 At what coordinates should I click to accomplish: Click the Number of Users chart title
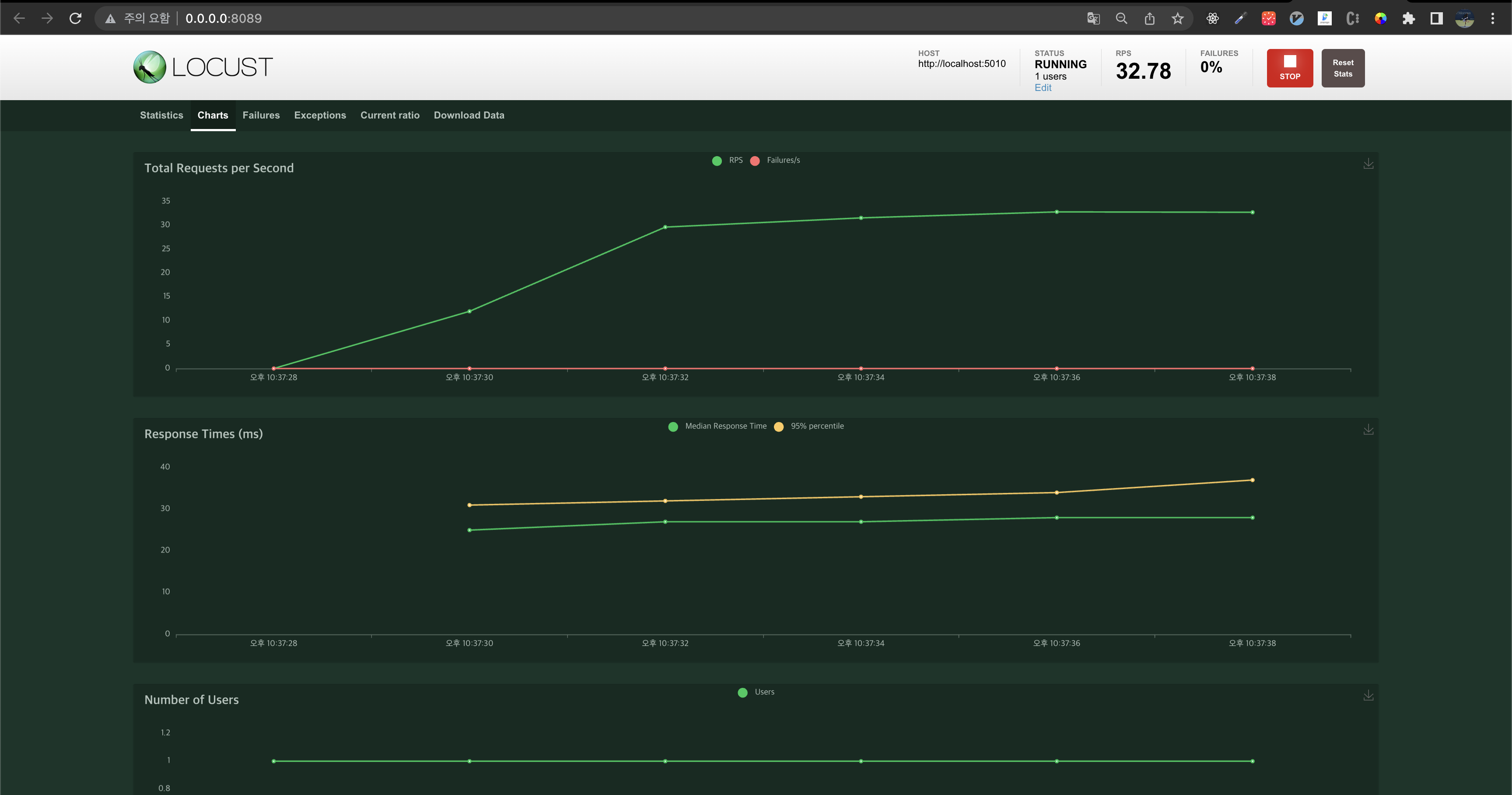191,699
